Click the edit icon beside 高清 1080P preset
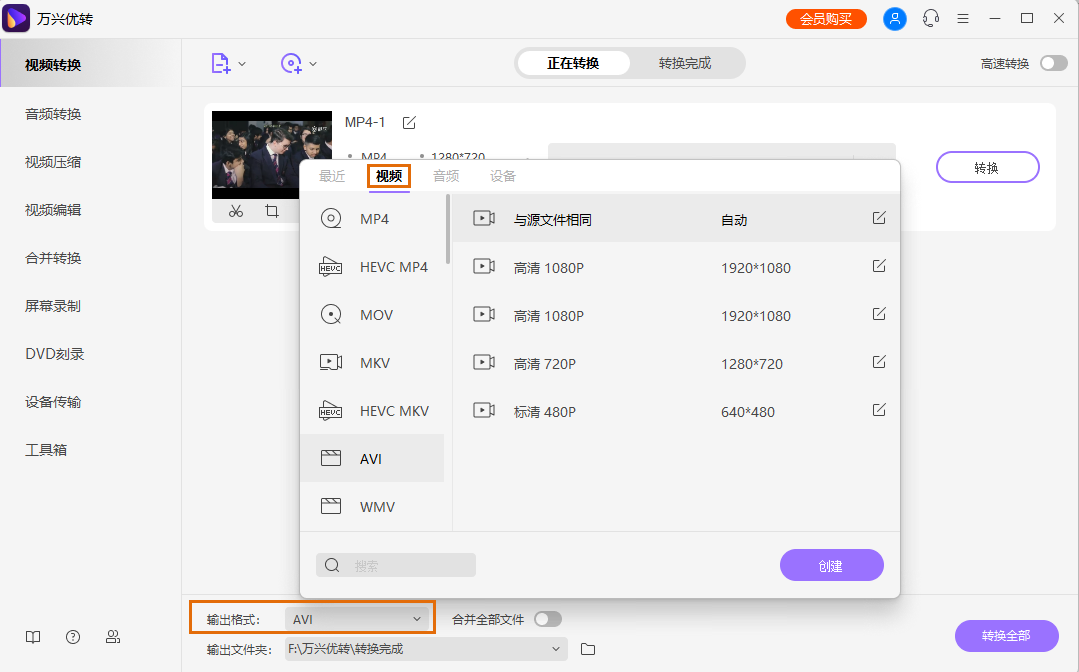This screenshot has width=1079, height=672. [x=878, y=266]
